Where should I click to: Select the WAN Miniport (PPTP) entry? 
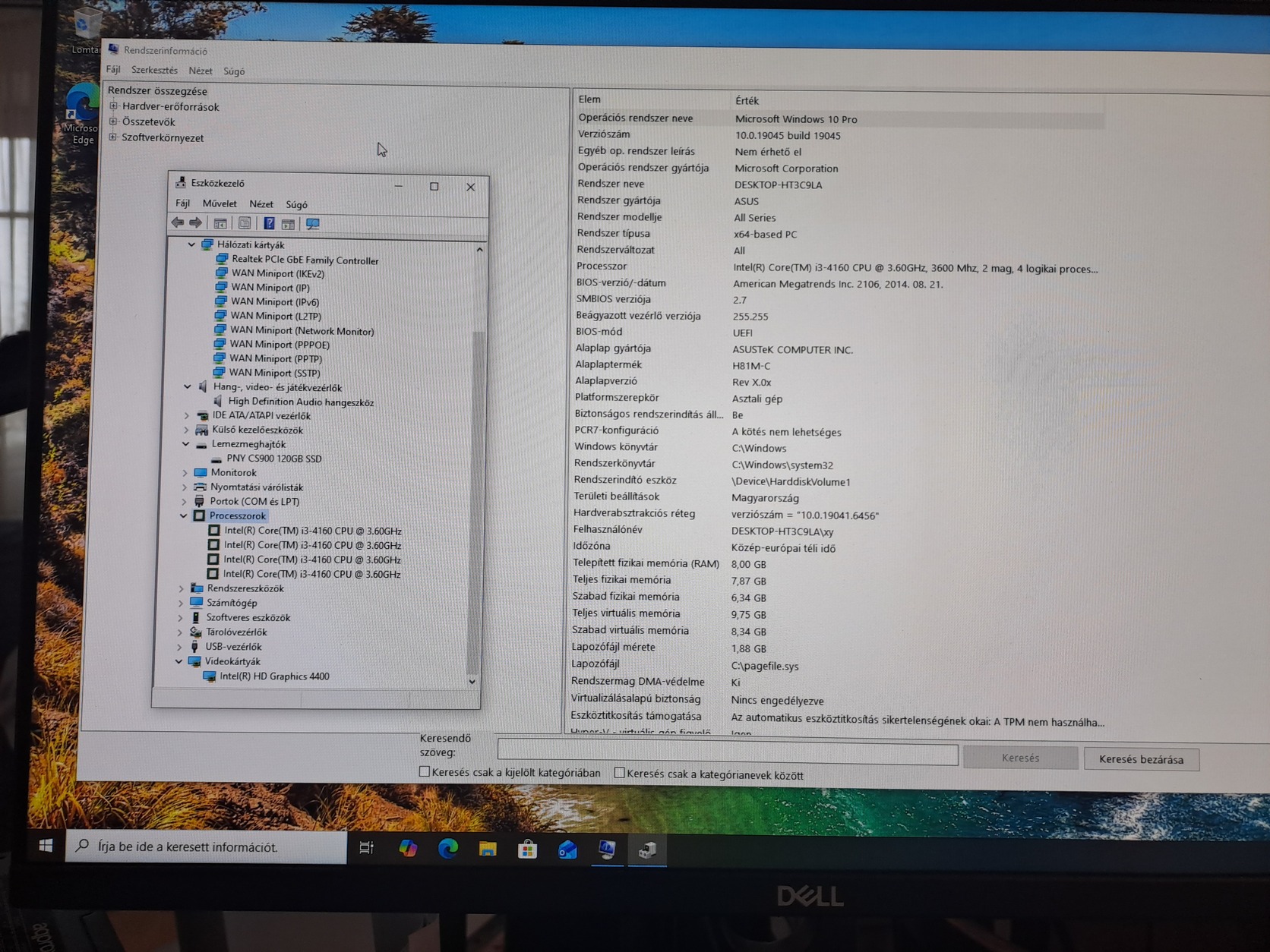pyautogui.click(x=276, y=358)
